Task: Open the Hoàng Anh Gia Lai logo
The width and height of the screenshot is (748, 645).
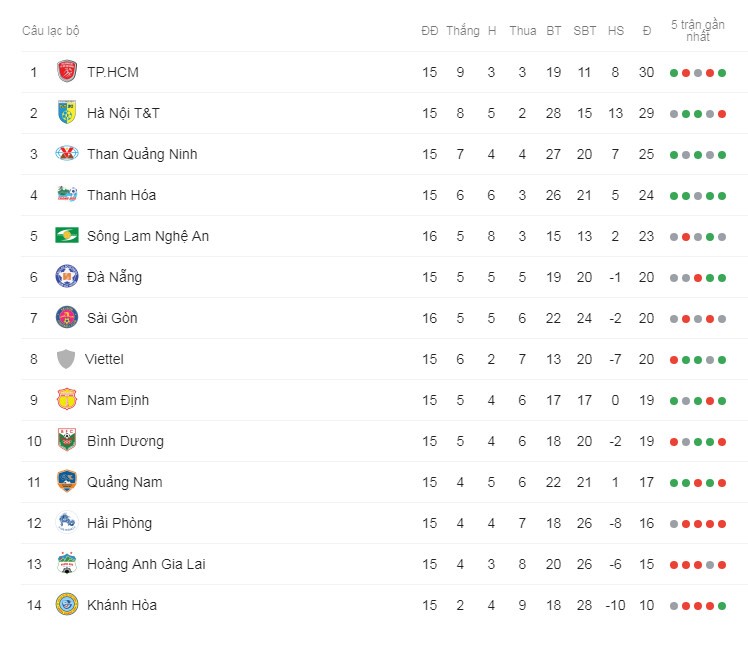Action: [x=67, y=563]
